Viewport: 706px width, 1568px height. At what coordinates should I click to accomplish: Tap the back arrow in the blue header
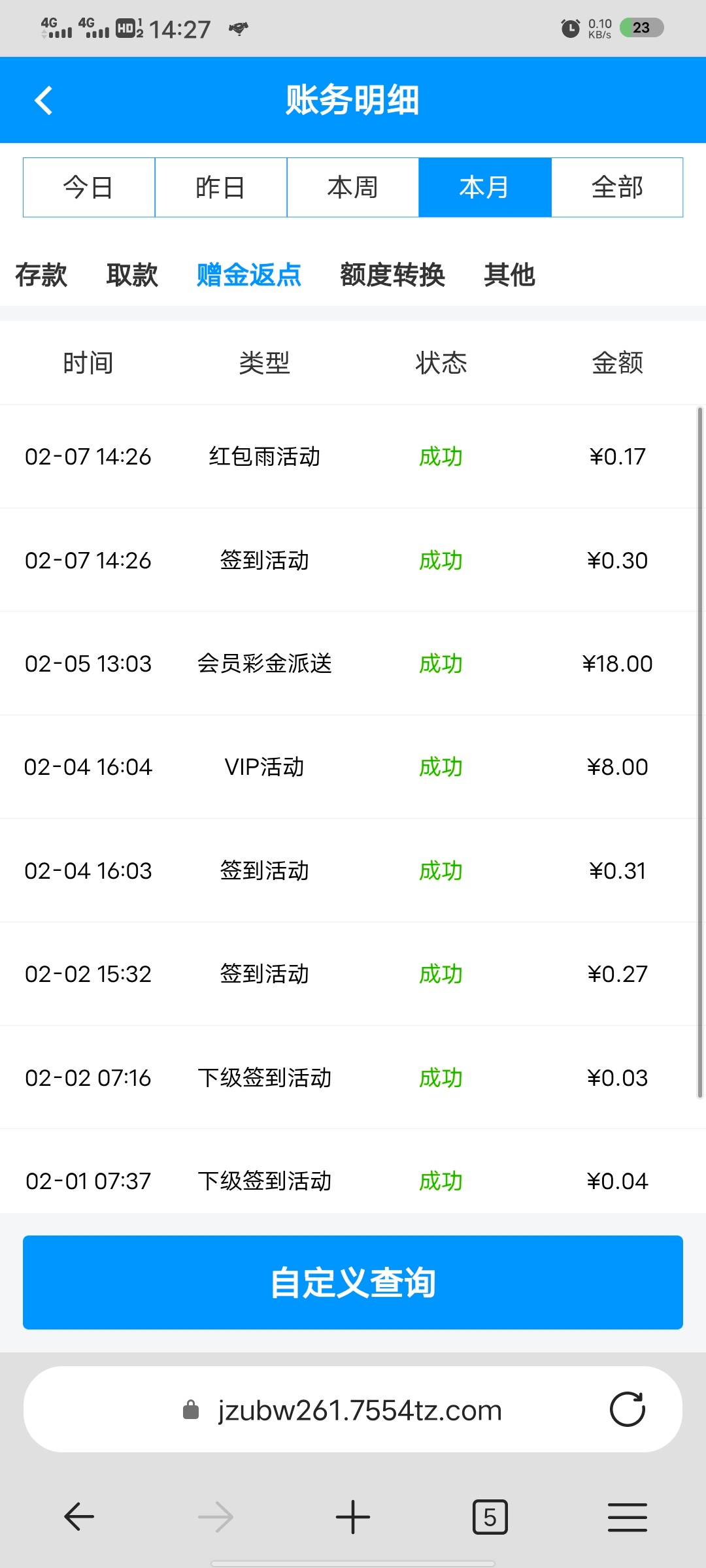43,101
